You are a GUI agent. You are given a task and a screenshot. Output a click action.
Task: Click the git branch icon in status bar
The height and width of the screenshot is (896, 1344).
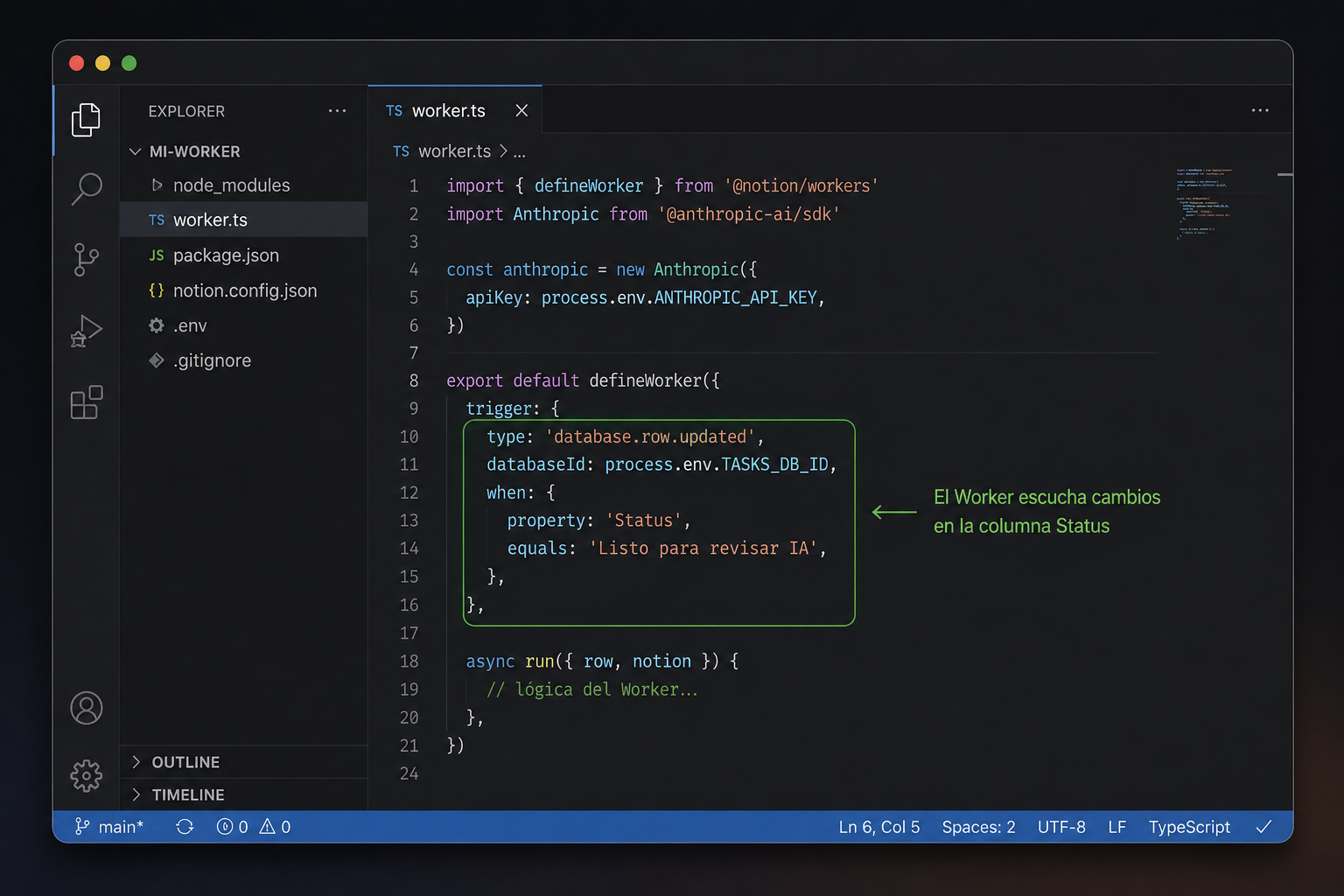click(81, 827)
